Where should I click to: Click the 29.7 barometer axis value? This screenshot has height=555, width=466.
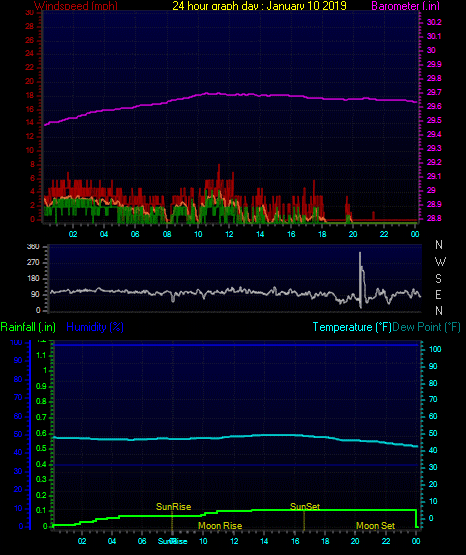point(434,92)
